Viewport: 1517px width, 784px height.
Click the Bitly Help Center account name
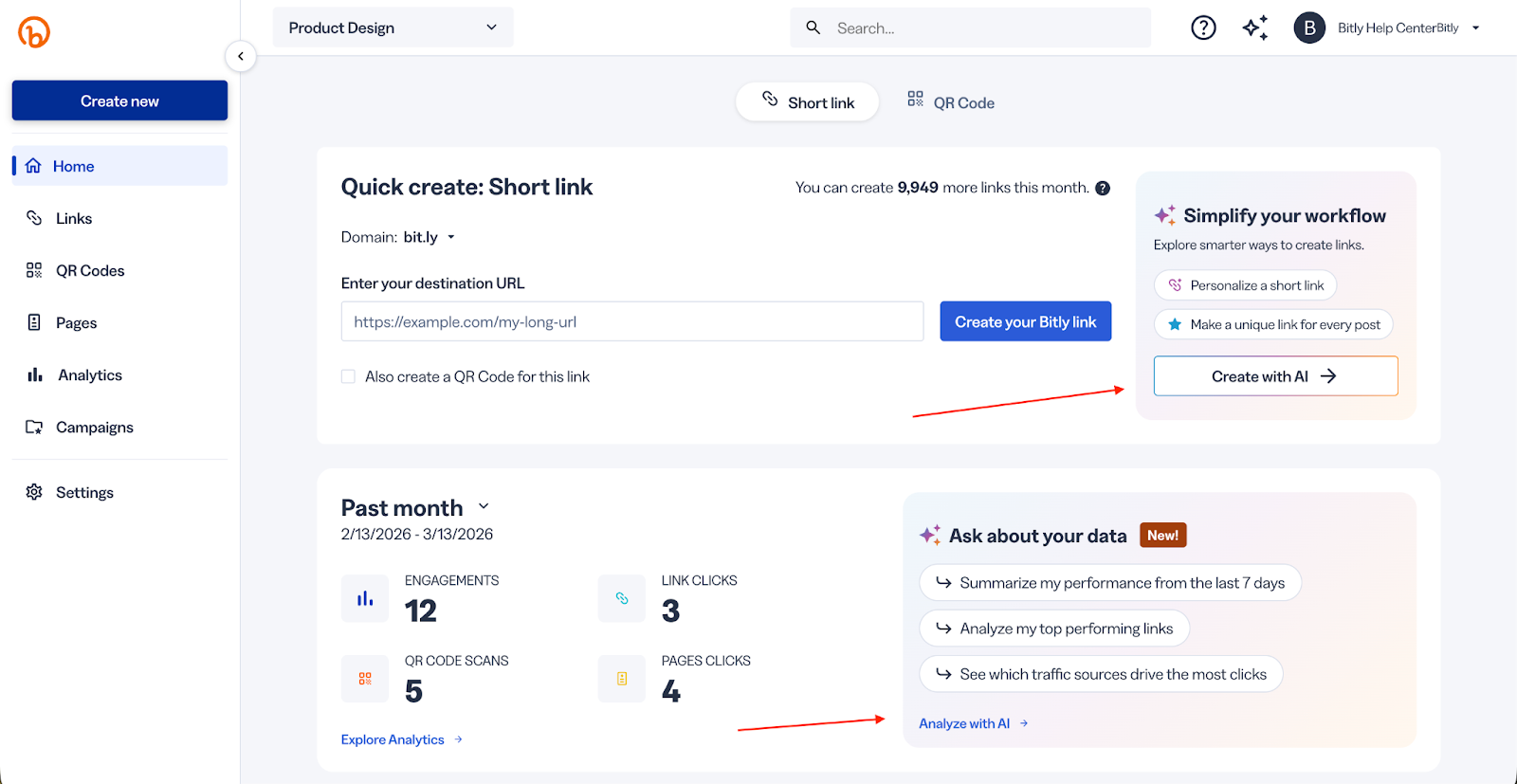pyautogui.click(x=1398, y=28)
